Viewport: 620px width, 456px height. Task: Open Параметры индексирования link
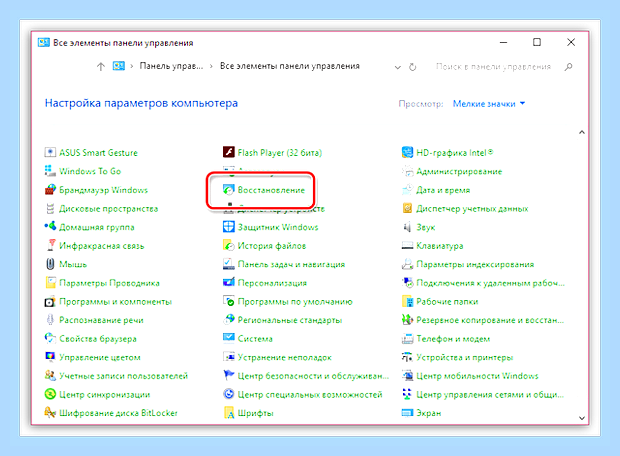coord(475,264)
